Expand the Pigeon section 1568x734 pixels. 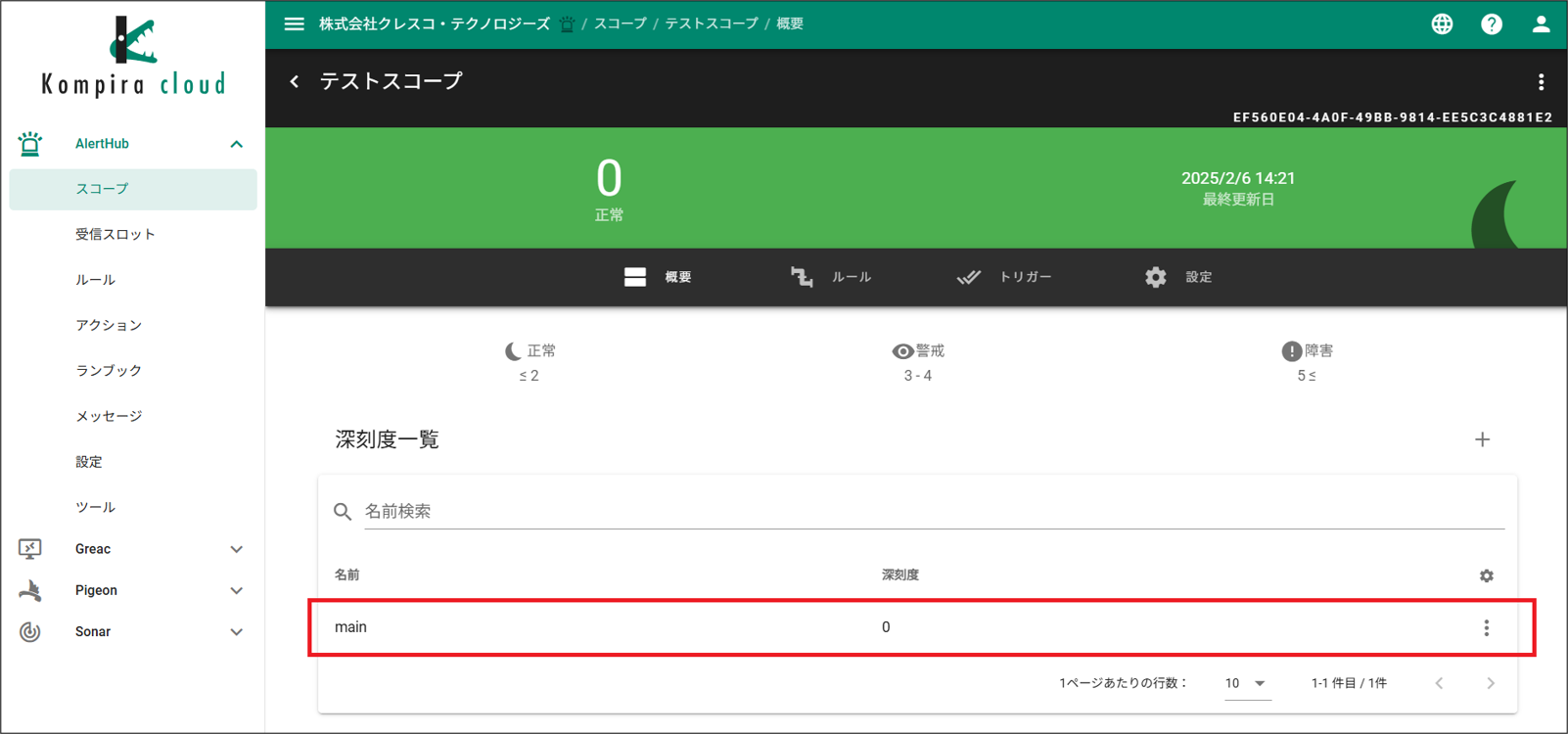click(x=236, y=590)
